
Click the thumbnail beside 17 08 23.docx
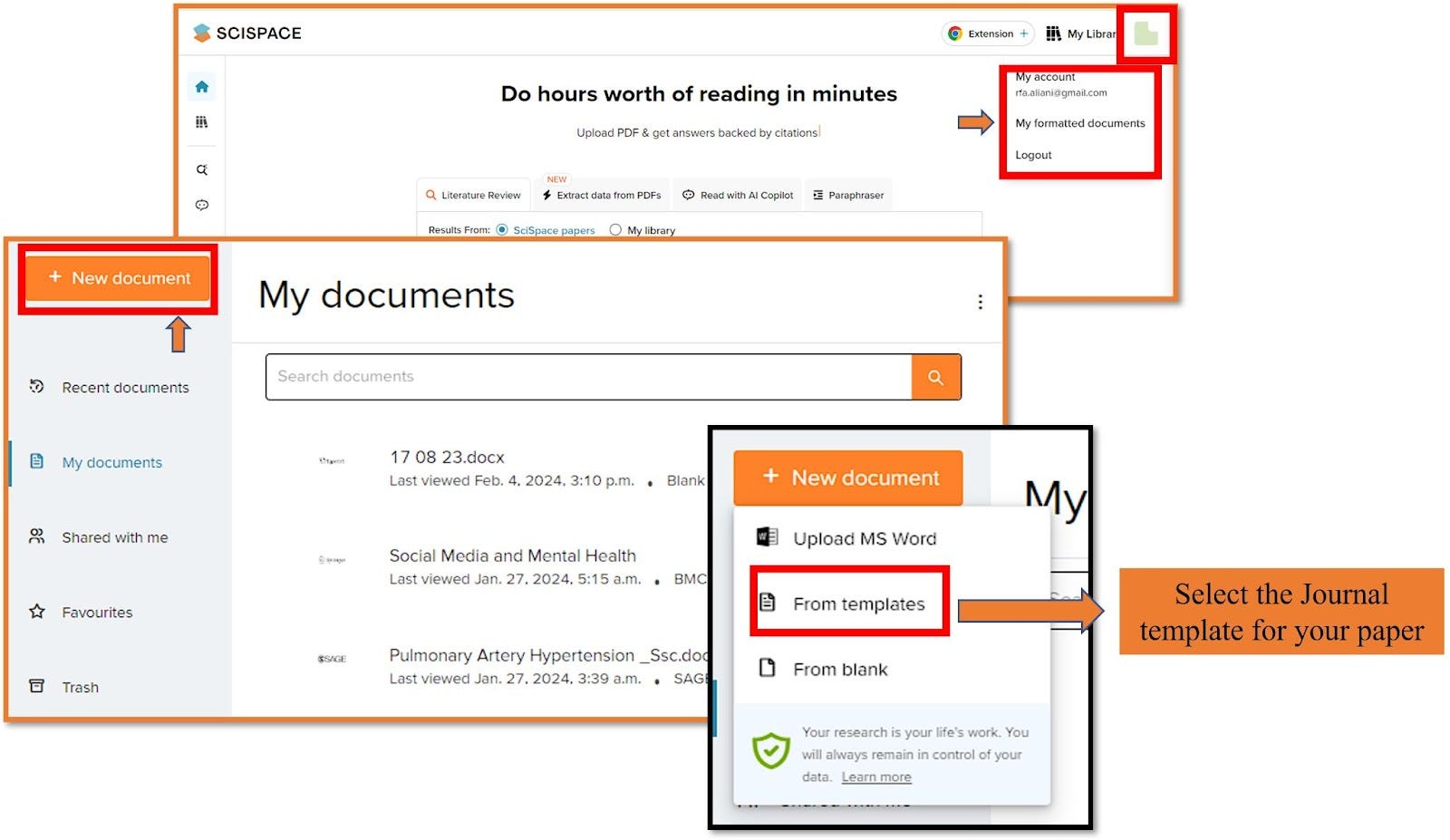coord(332,461)
